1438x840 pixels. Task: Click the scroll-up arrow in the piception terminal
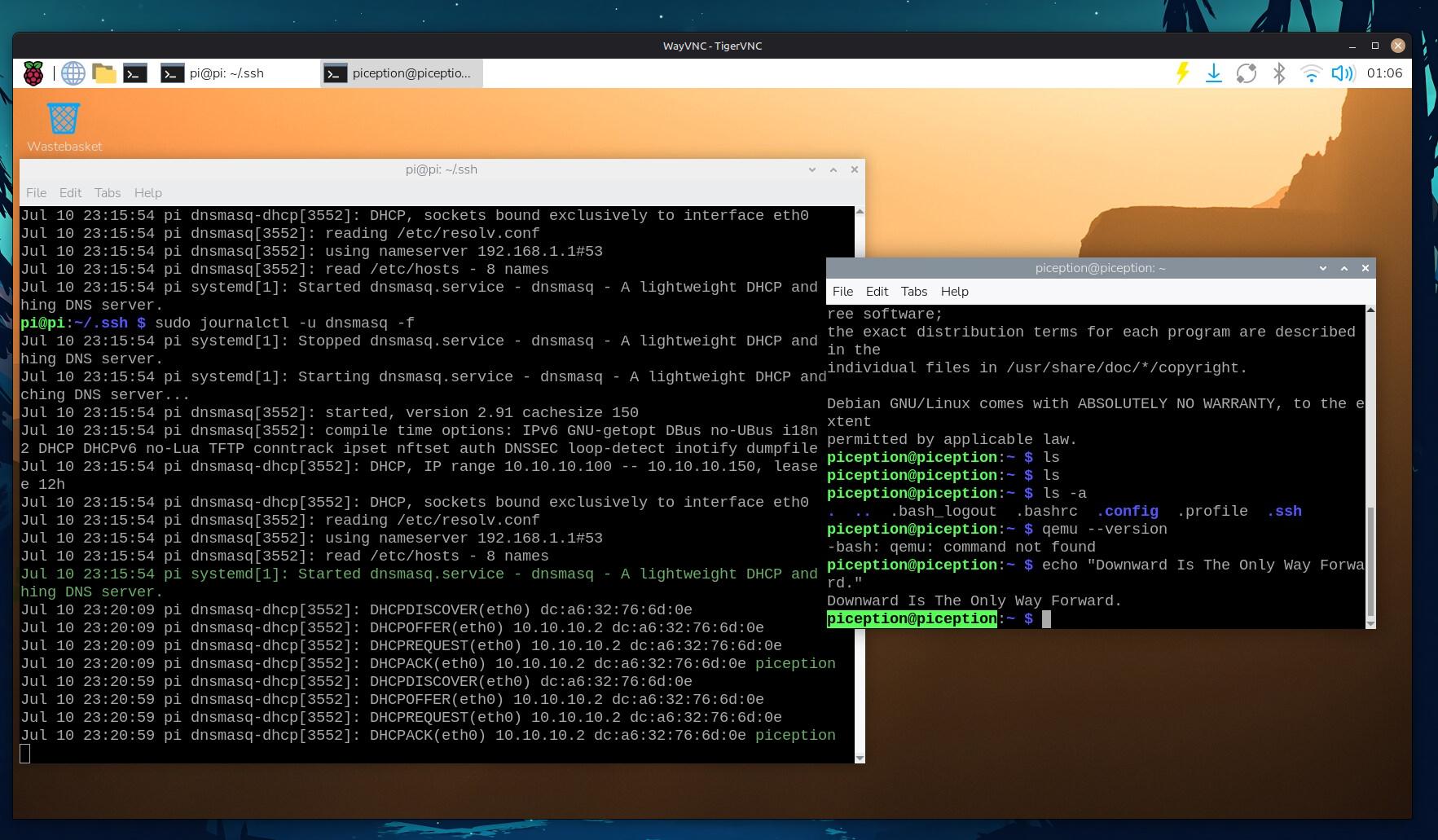[1370, 310]
